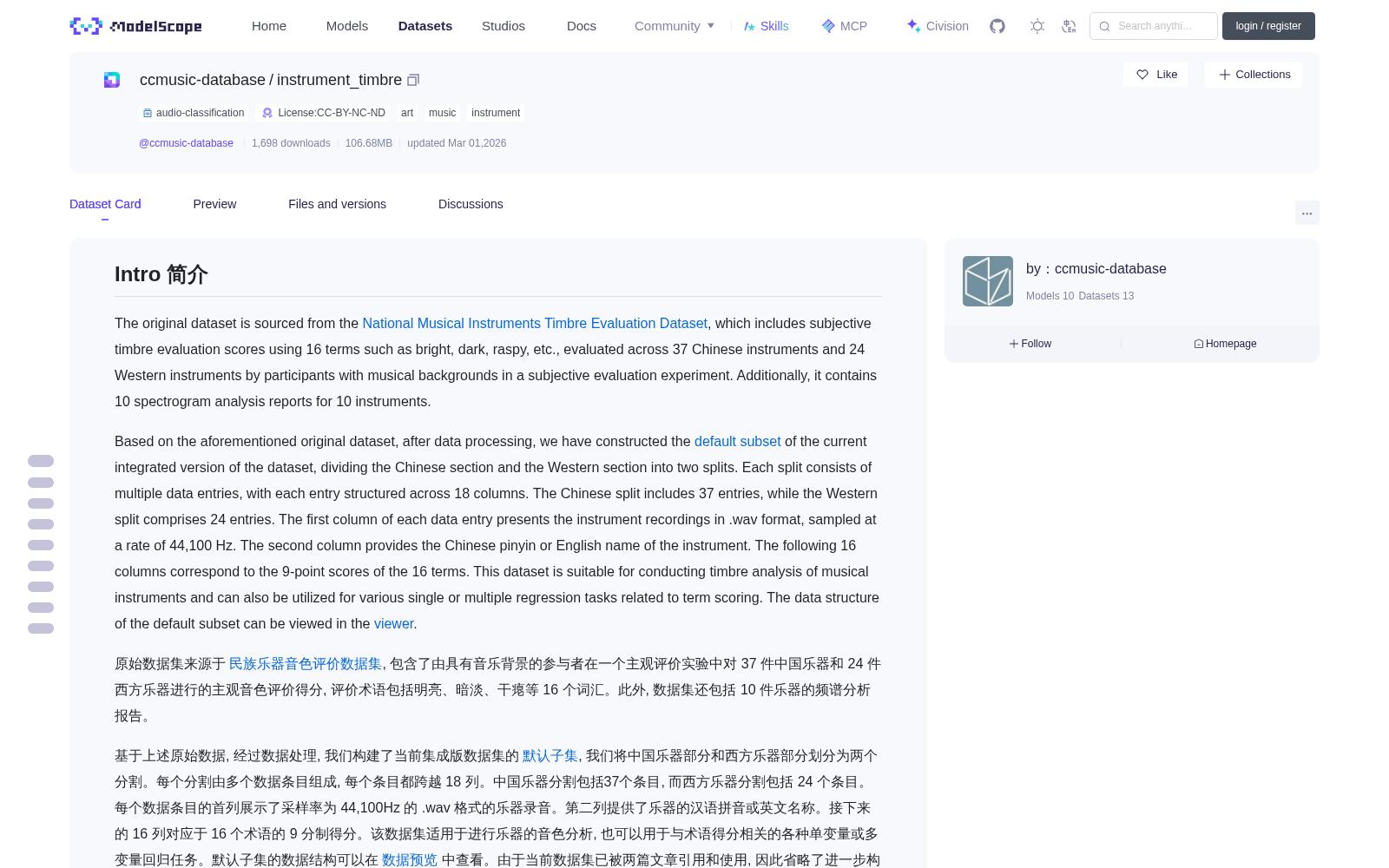The height and width of the screenshot is (868, 1389).
Task: Open the 民族乐器音色评价数据集 link
Action: [305, 663]
